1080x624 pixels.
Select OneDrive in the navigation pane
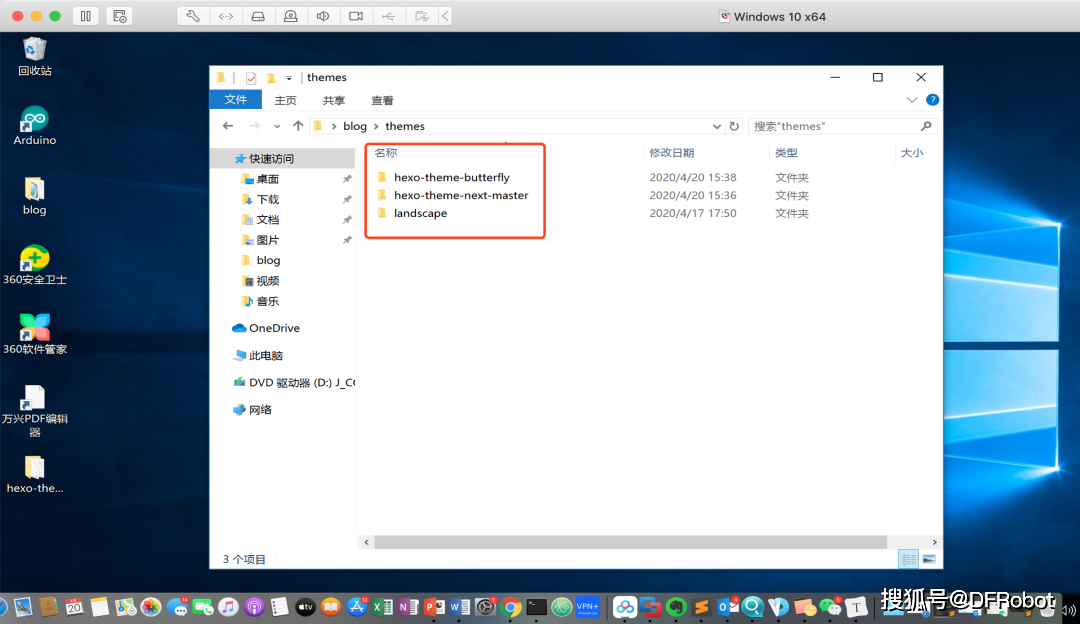[266, 328]
